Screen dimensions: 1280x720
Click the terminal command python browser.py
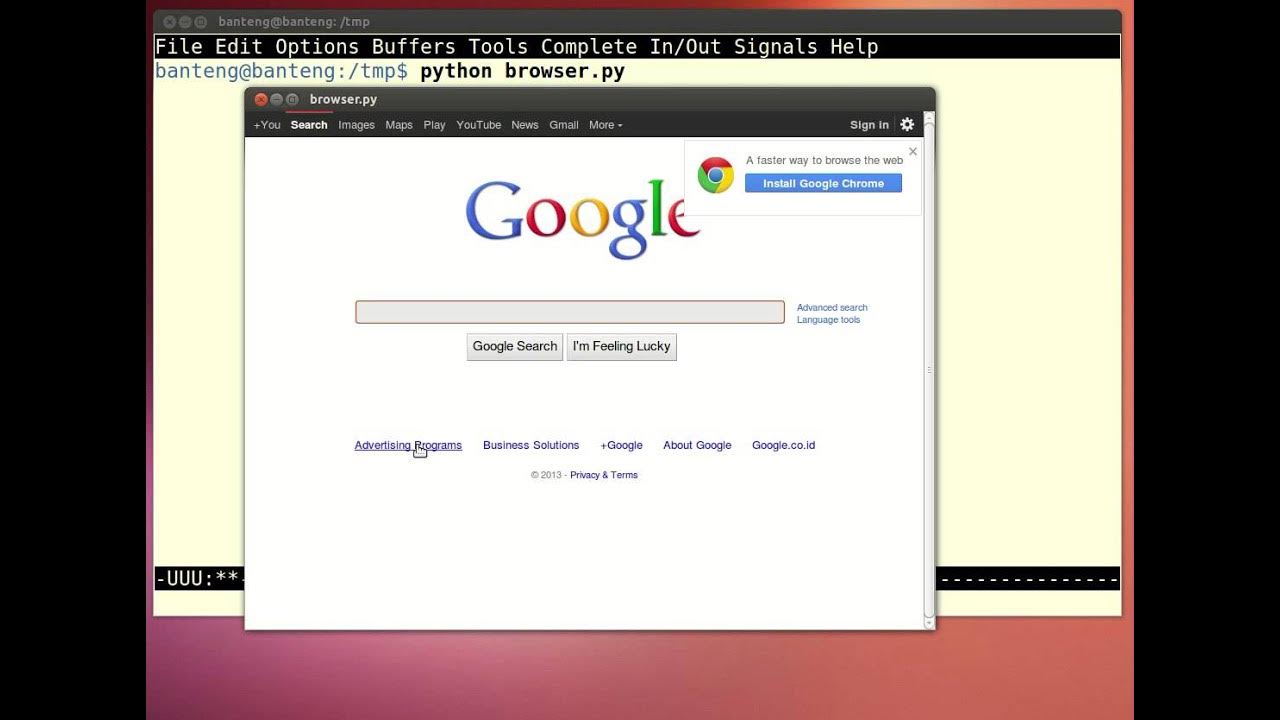pyautogui.click(x=522, y=72)
